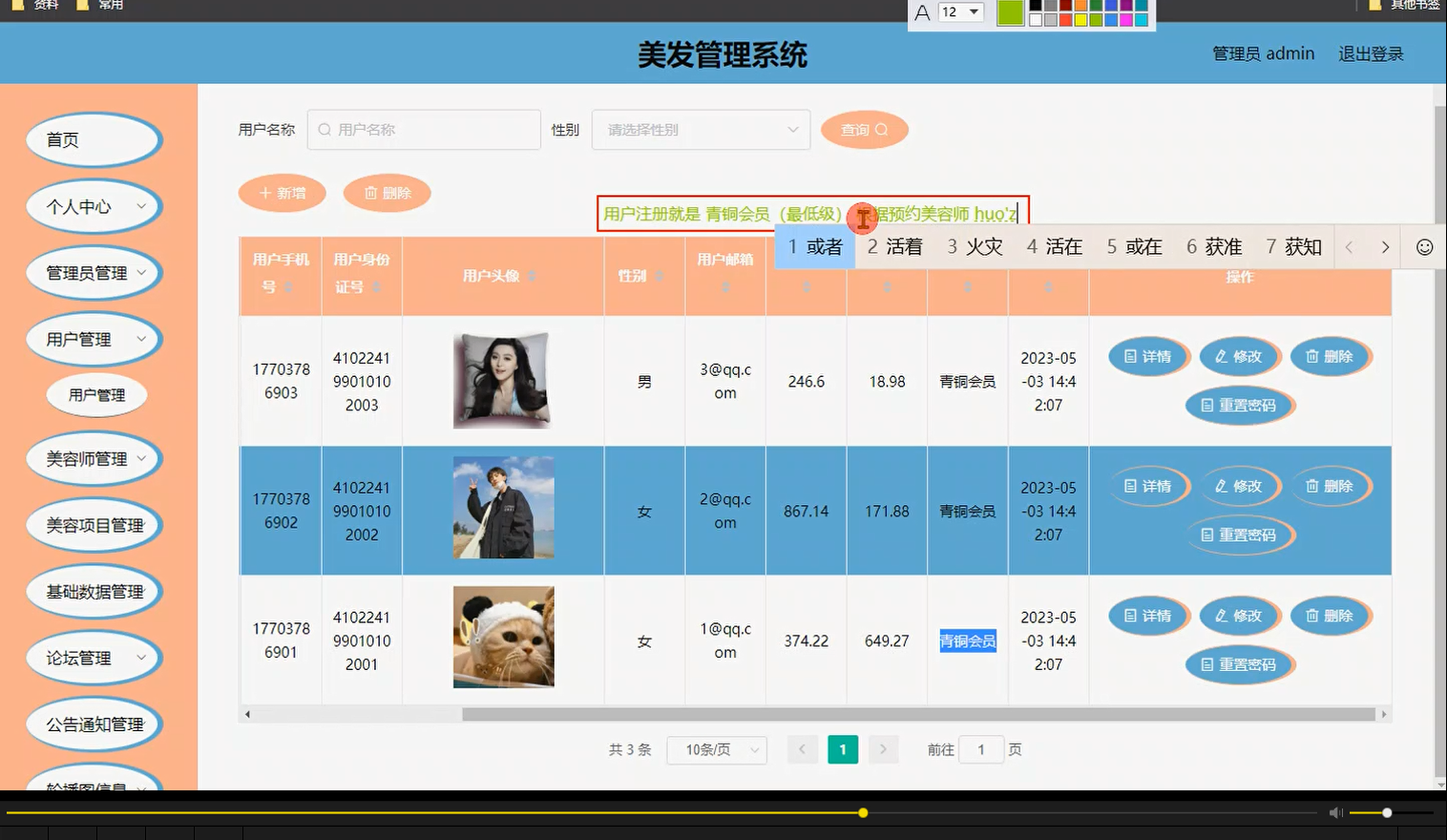
Task: Click the trash icon on the 删除 button
Action: pyautogui.click(x=372, y=193)
